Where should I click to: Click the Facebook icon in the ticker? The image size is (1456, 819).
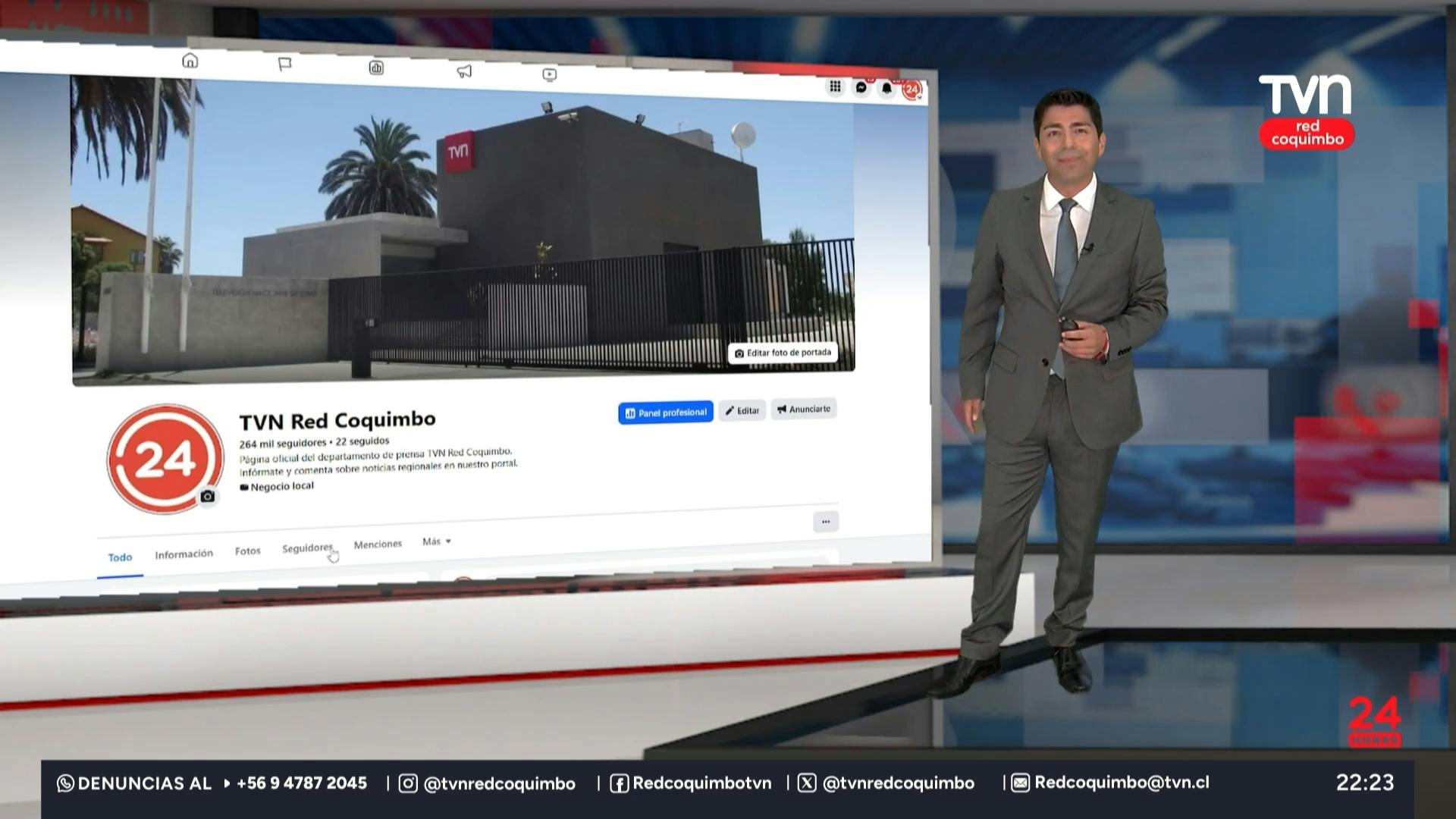[619, 783]
